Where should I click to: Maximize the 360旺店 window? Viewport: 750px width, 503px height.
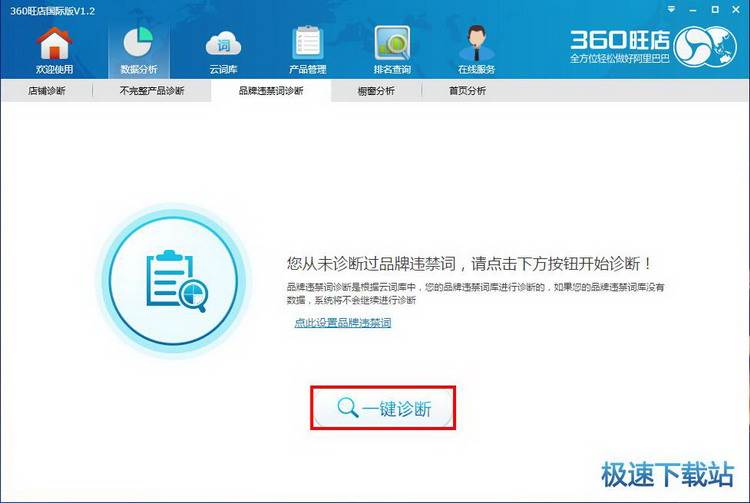coord(715,10)
